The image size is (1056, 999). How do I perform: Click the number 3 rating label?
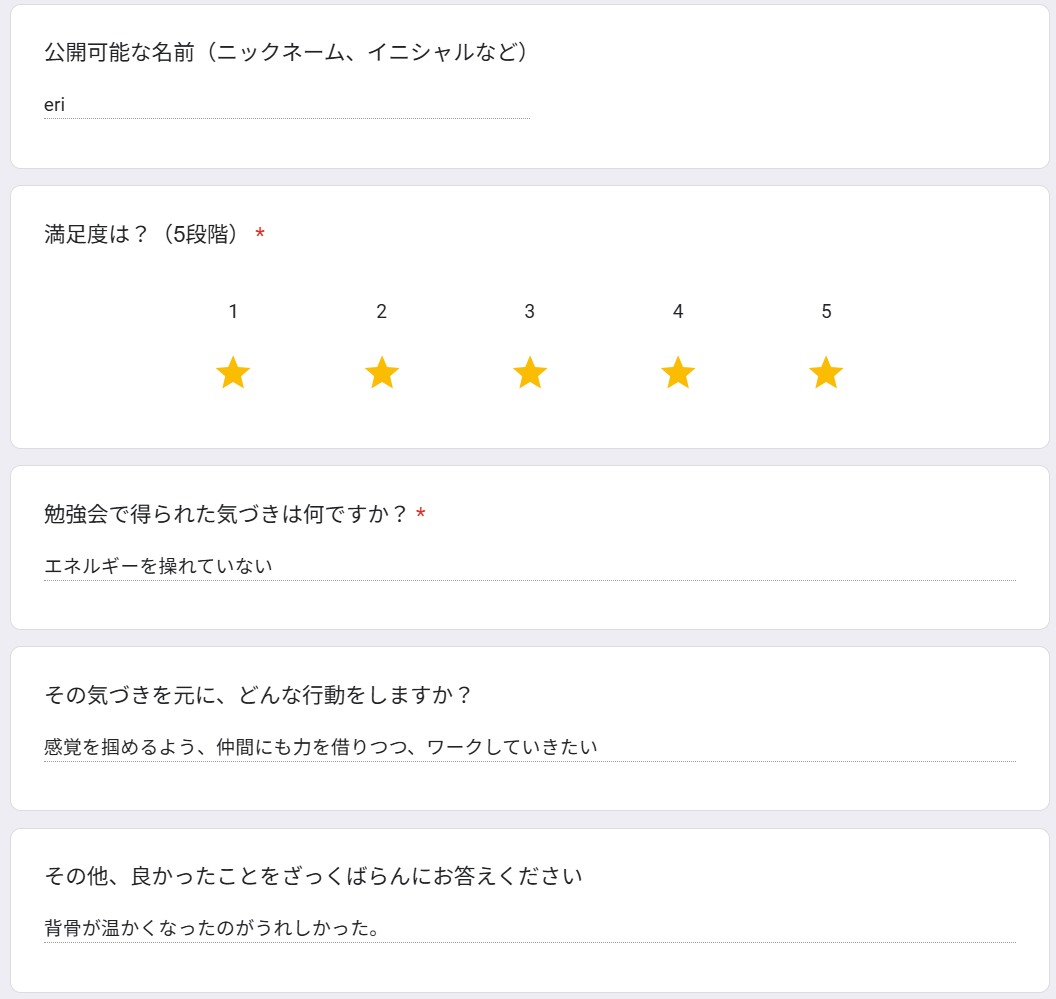530,311
